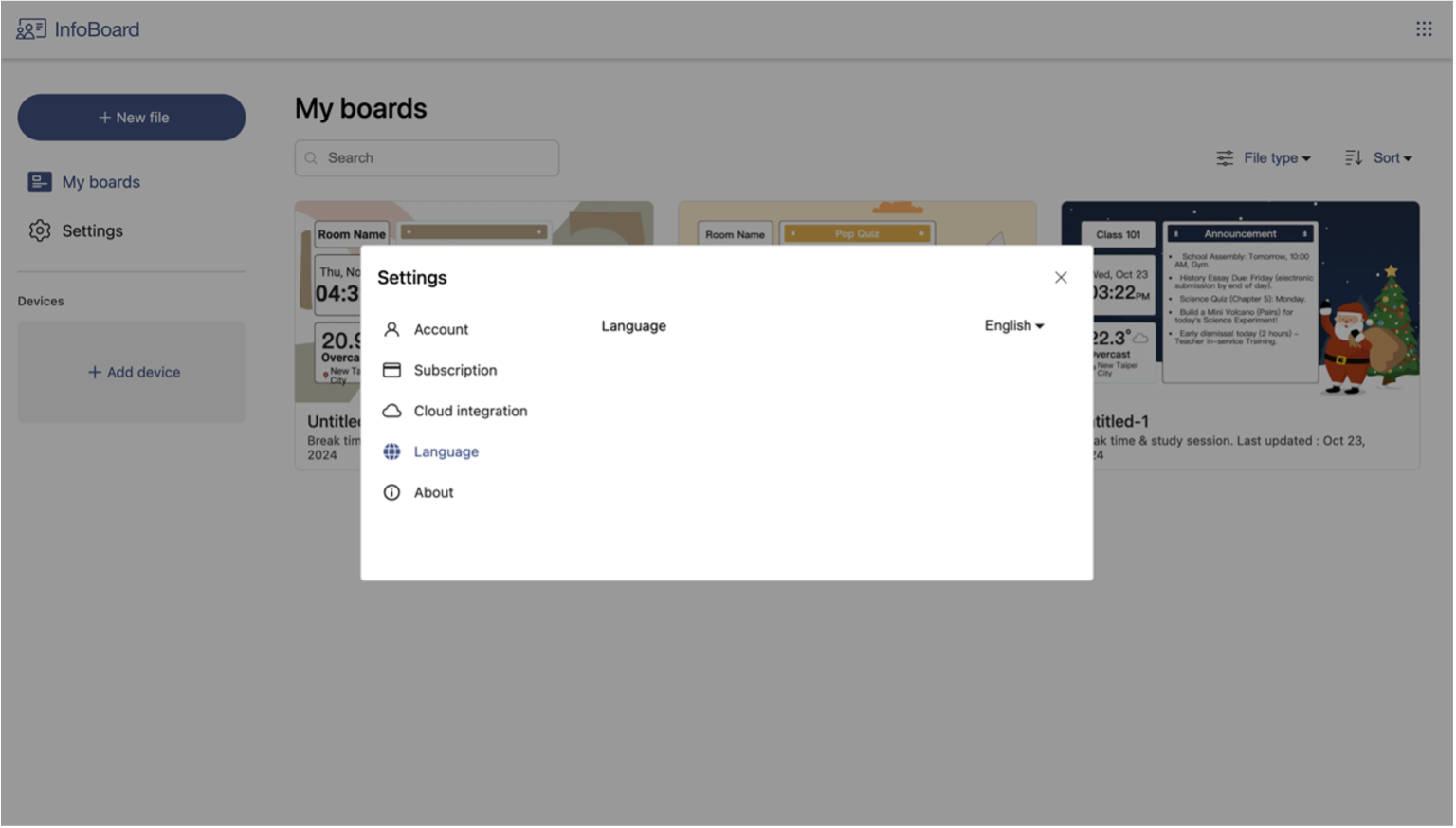Expand the English language dropdown
This screenshot has height=828, width=1456.
click(x=1014, y=326)
